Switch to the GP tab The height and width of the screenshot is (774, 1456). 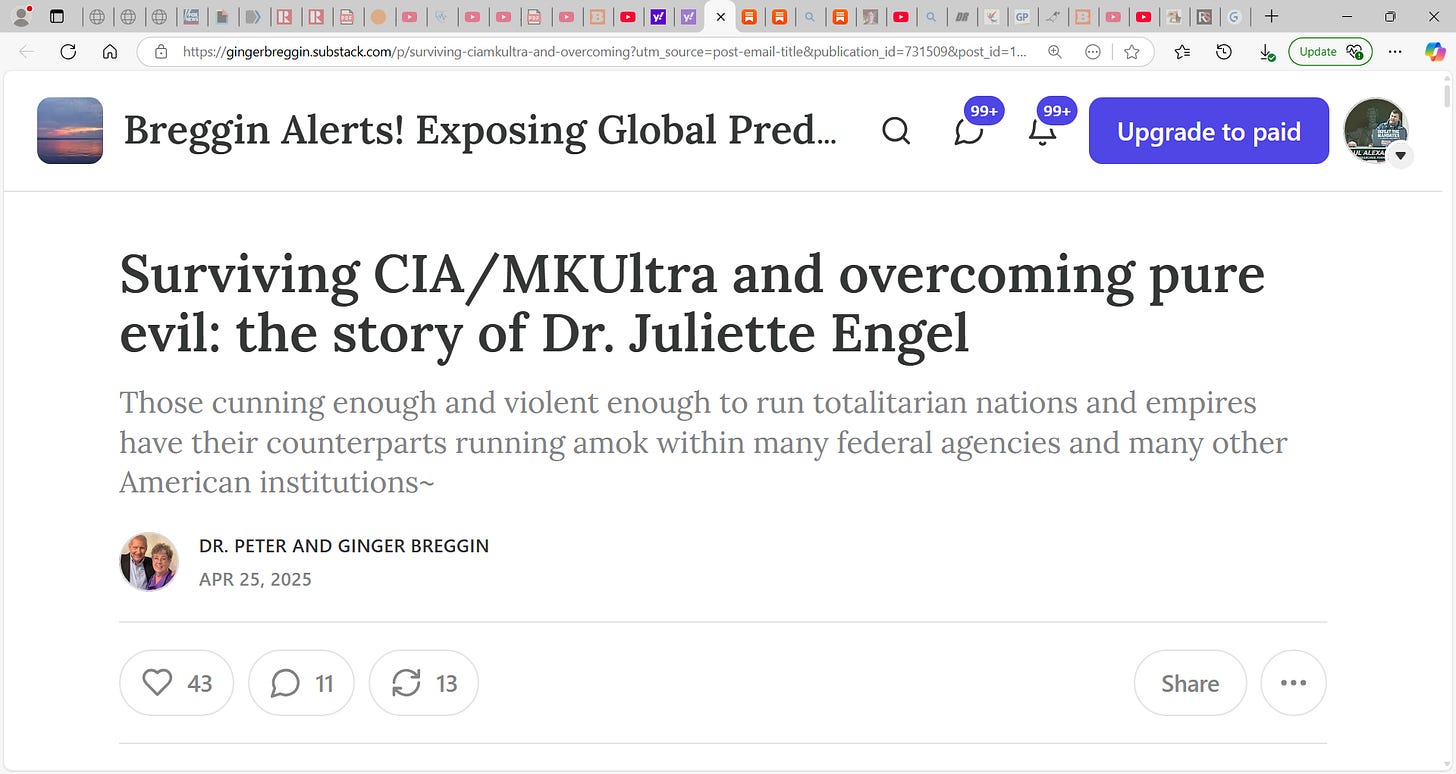(x=1022, y=17)
